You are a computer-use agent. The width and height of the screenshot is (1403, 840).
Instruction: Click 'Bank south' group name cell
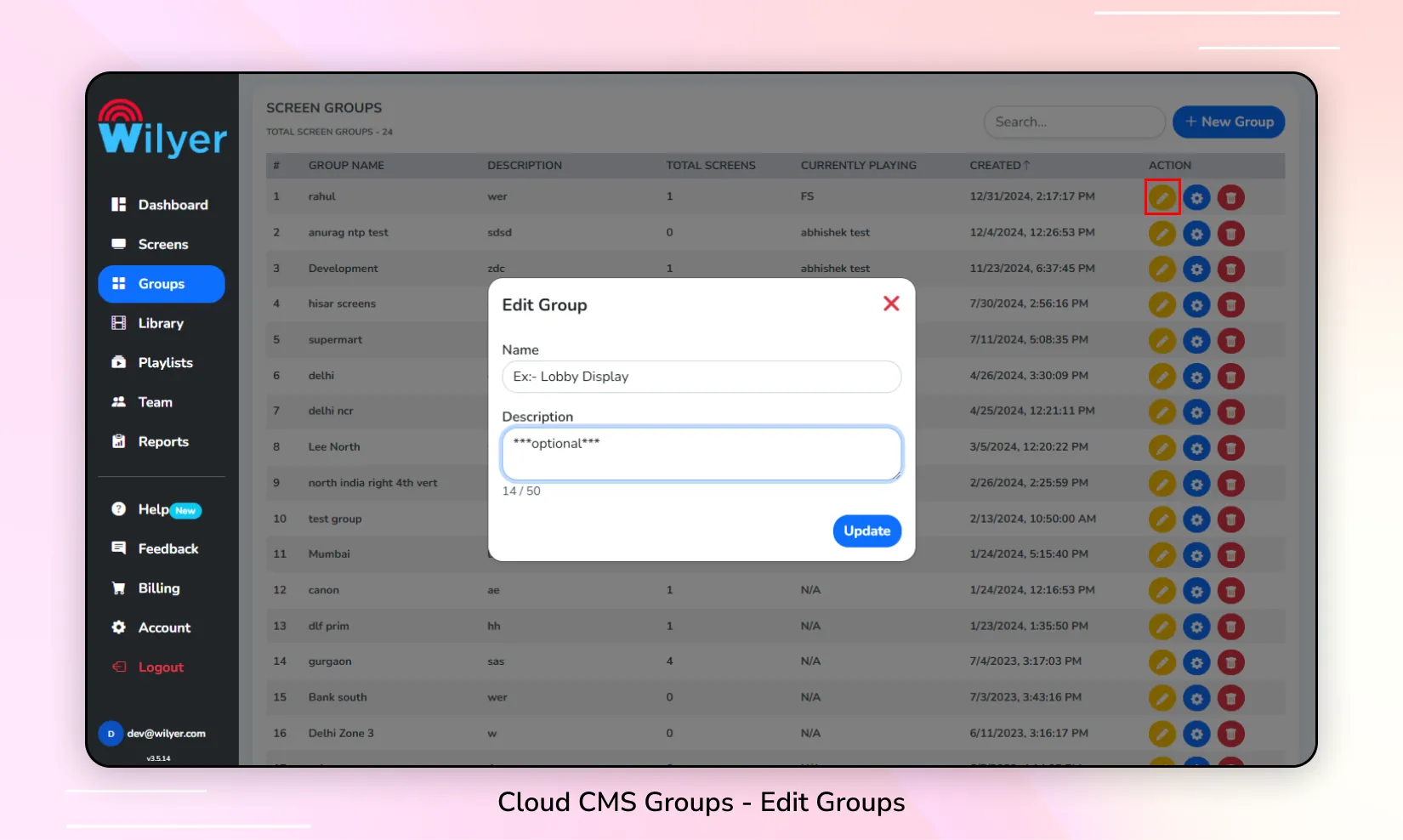tap(338, 697)
